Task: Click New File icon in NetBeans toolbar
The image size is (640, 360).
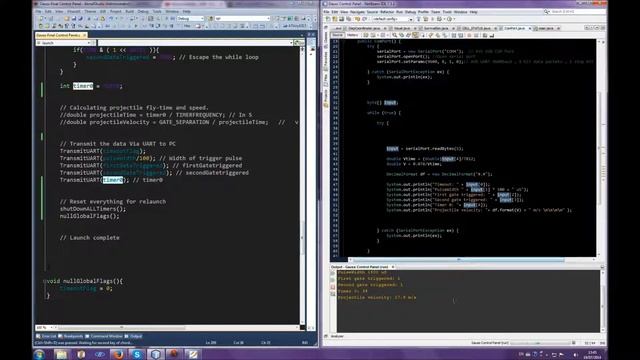Action: pyautogui.click(x=328, y=19)
